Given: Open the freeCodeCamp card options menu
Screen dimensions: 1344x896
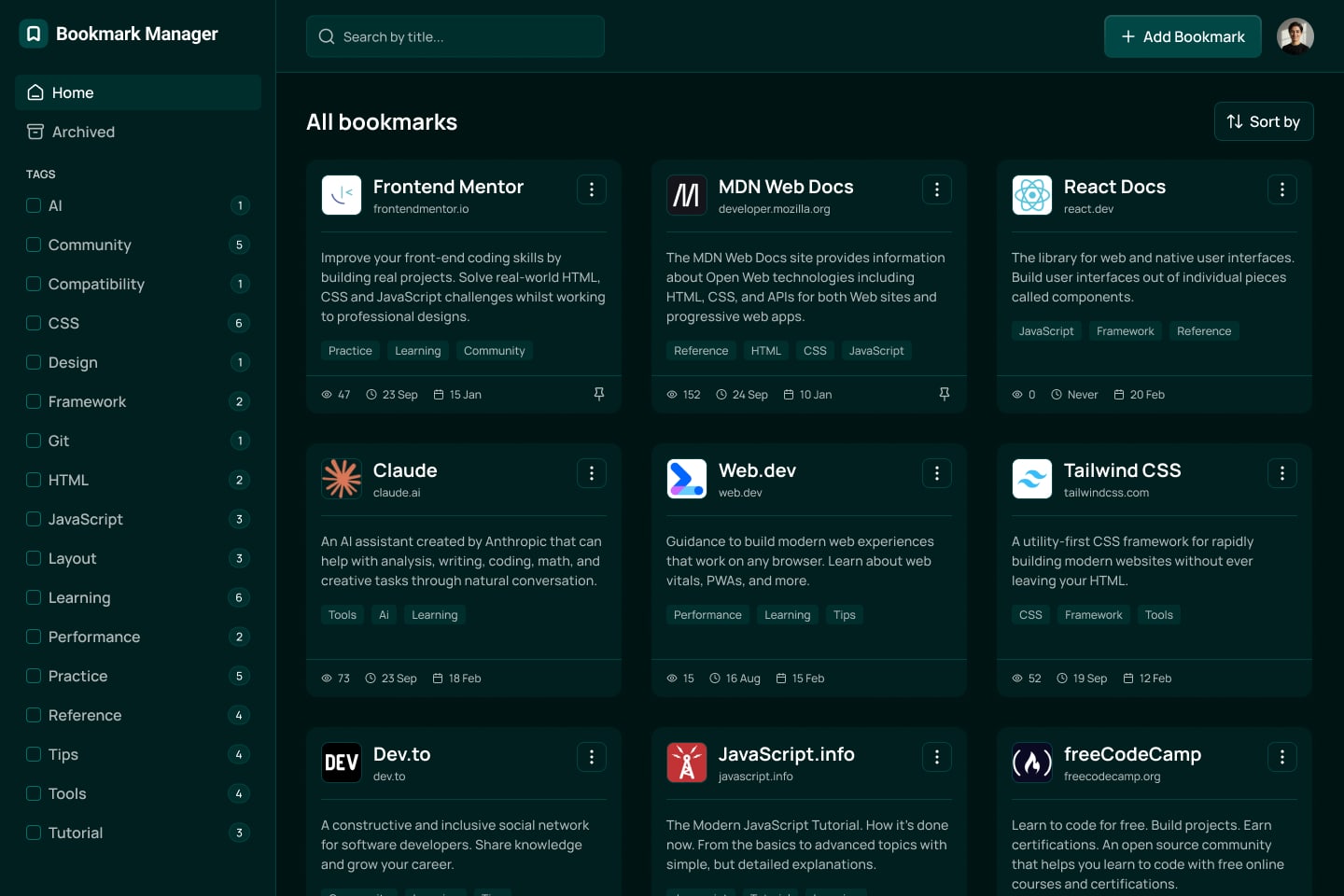Looking at the screenshot, I should 1282,757.
